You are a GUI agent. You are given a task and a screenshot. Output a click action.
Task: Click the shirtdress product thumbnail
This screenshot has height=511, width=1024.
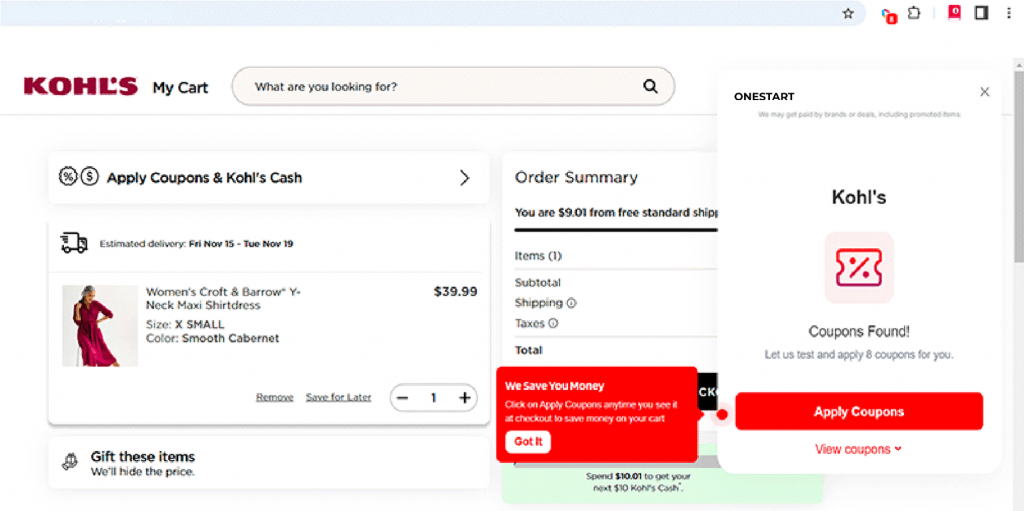(x=100, y=326)
